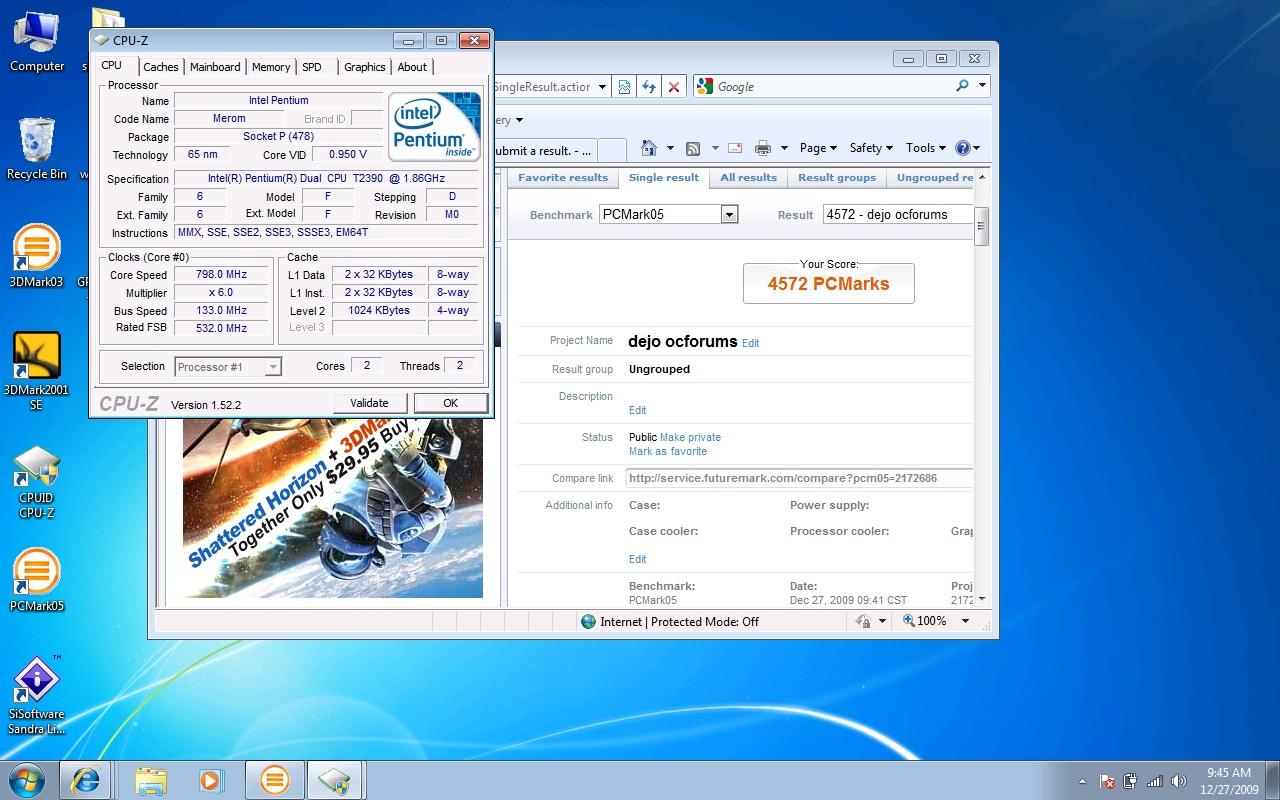This screenshot has height=800, width=1280.
Task: Open the Result groups tab
Action: [x=837, y=178]
